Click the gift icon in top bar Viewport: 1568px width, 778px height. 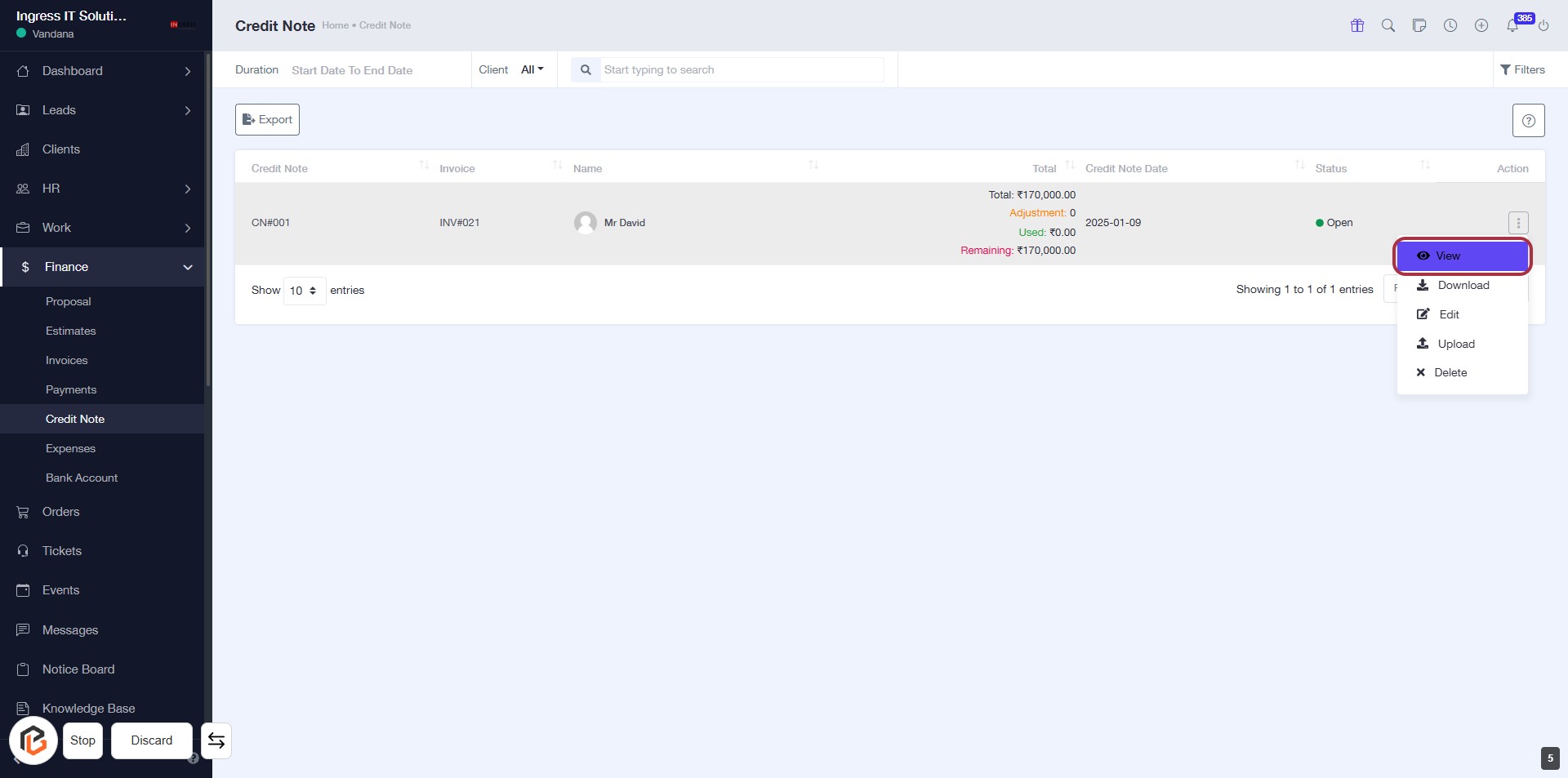1357,25
